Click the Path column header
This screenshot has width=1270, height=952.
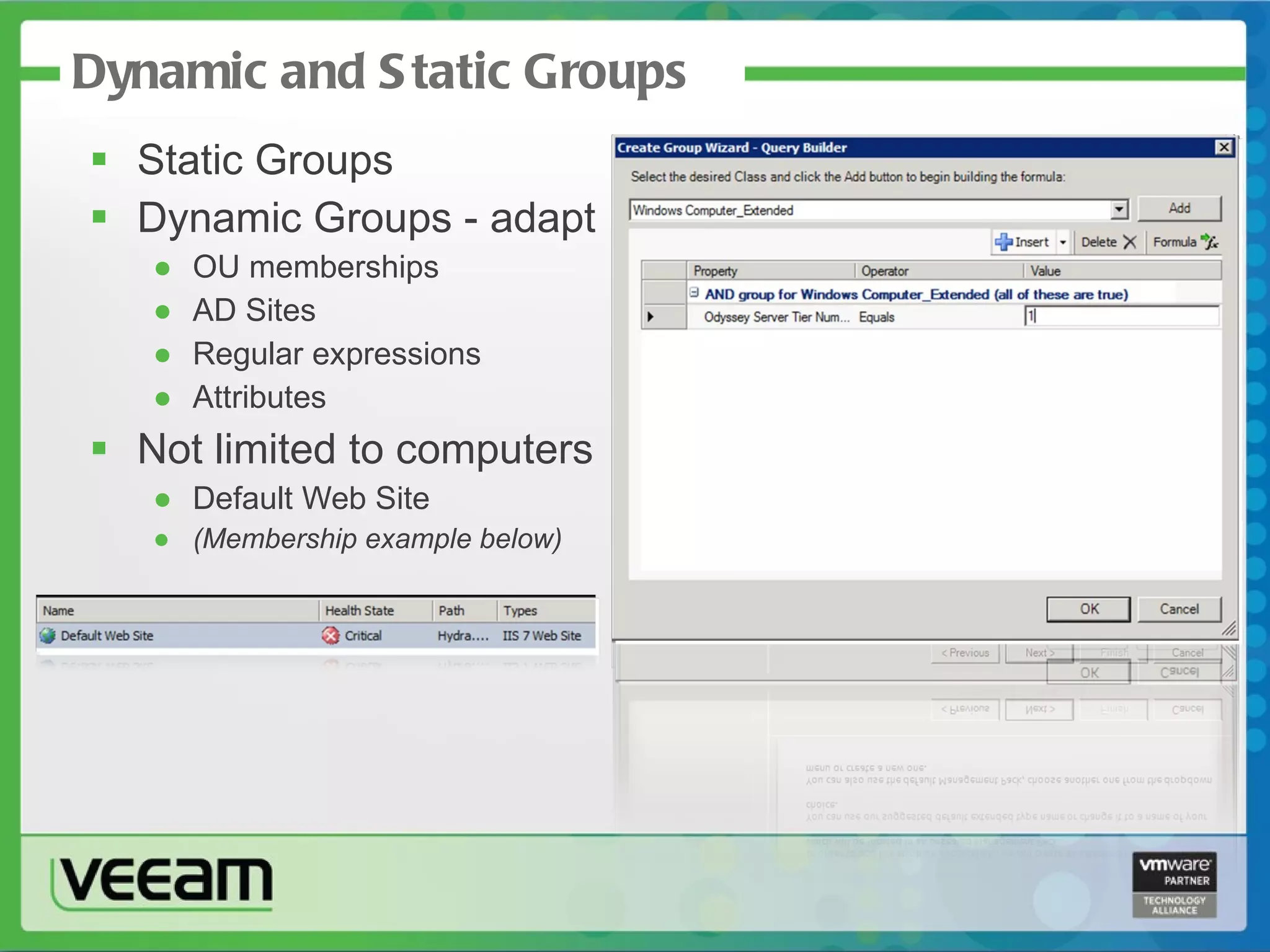[465, 610]
